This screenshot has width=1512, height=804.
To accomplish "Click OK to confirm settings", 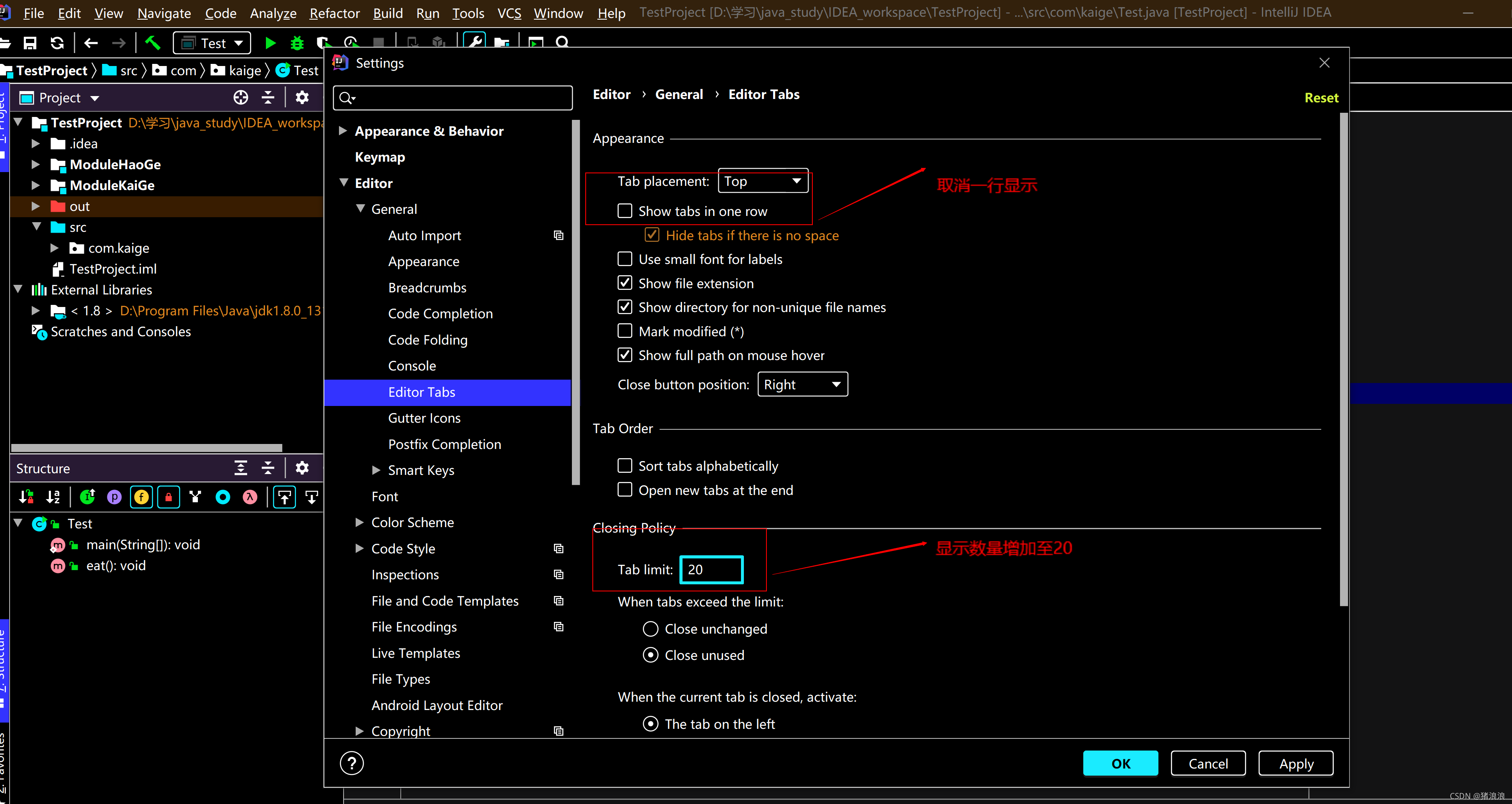I will (1120, 763).
